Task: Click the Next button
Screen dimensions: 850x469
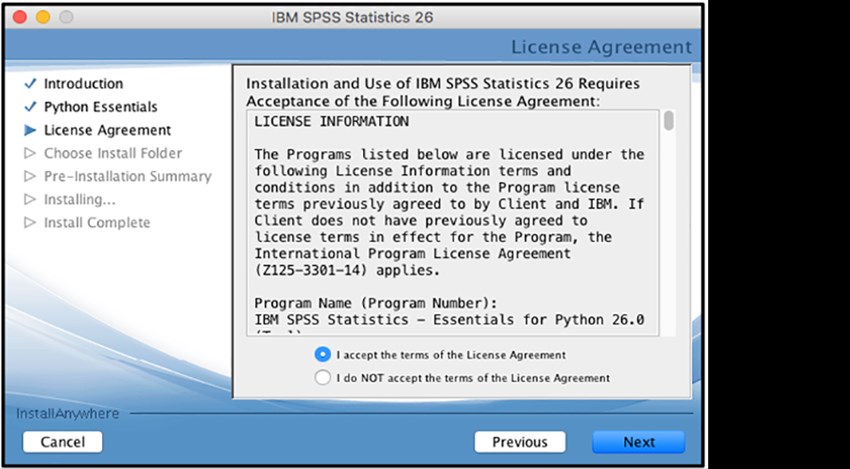Action: tap(639, 442)
